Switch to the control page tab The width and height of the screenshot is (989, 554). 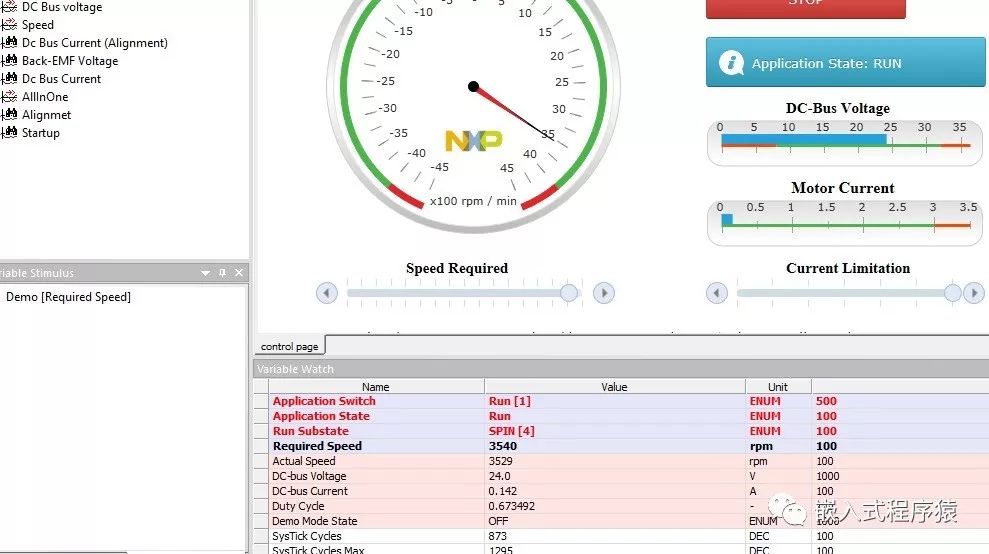tap(290, 346)
